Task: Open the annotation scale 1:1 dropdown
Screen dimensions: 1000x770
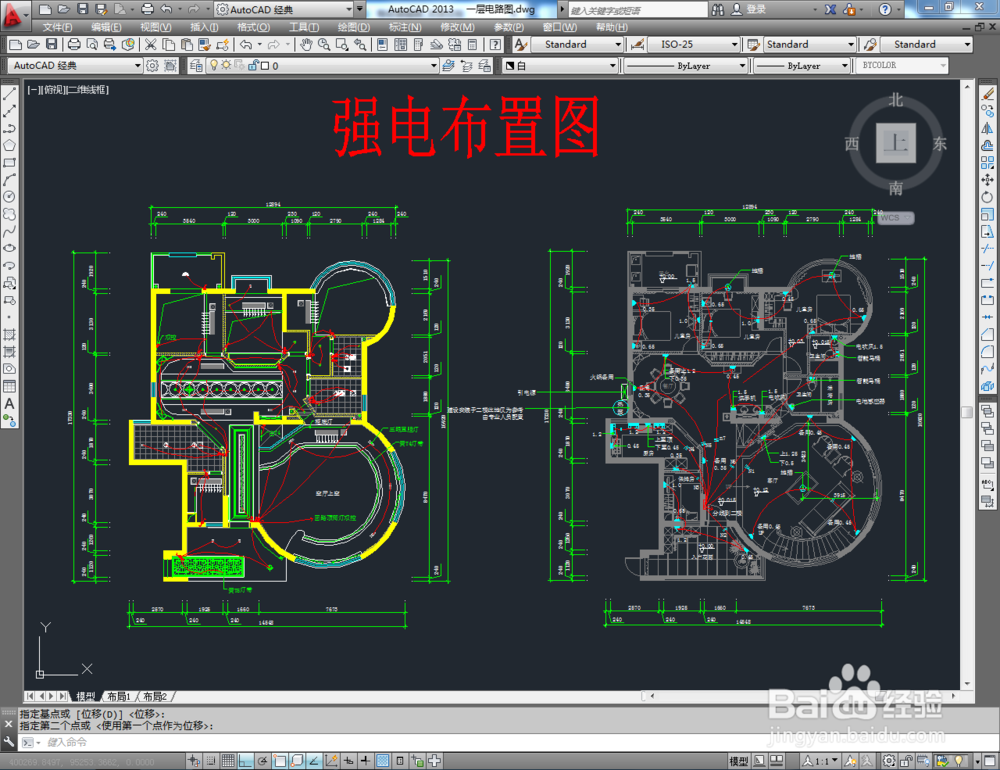Action: pyautogui.click(x=820, y=760)
